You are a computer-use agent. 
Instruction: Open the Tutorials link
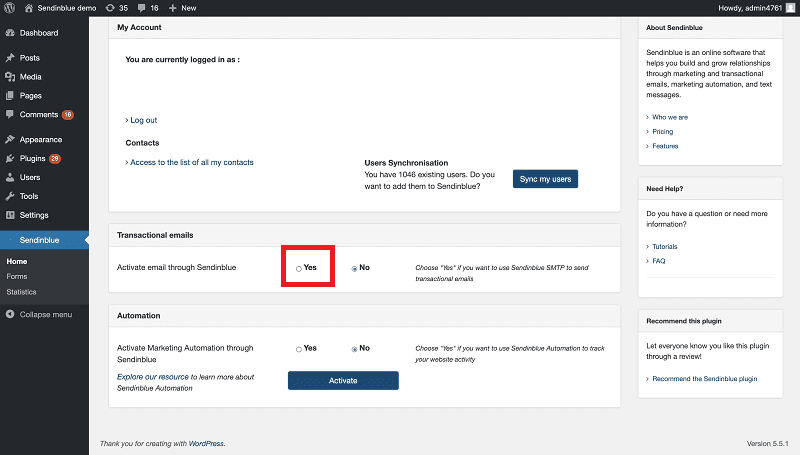664,246
